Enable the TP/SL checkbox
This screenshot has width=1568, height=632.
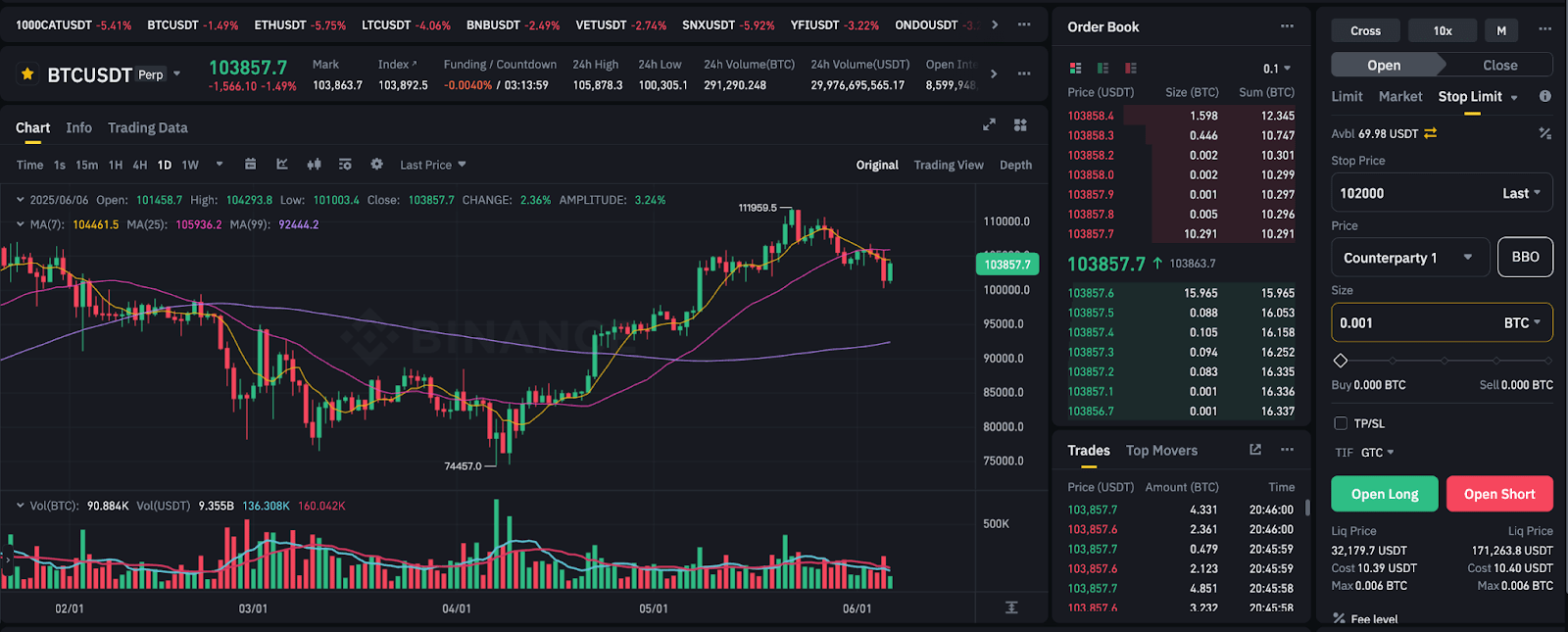pyautogui.click(x=1341, y=423)
